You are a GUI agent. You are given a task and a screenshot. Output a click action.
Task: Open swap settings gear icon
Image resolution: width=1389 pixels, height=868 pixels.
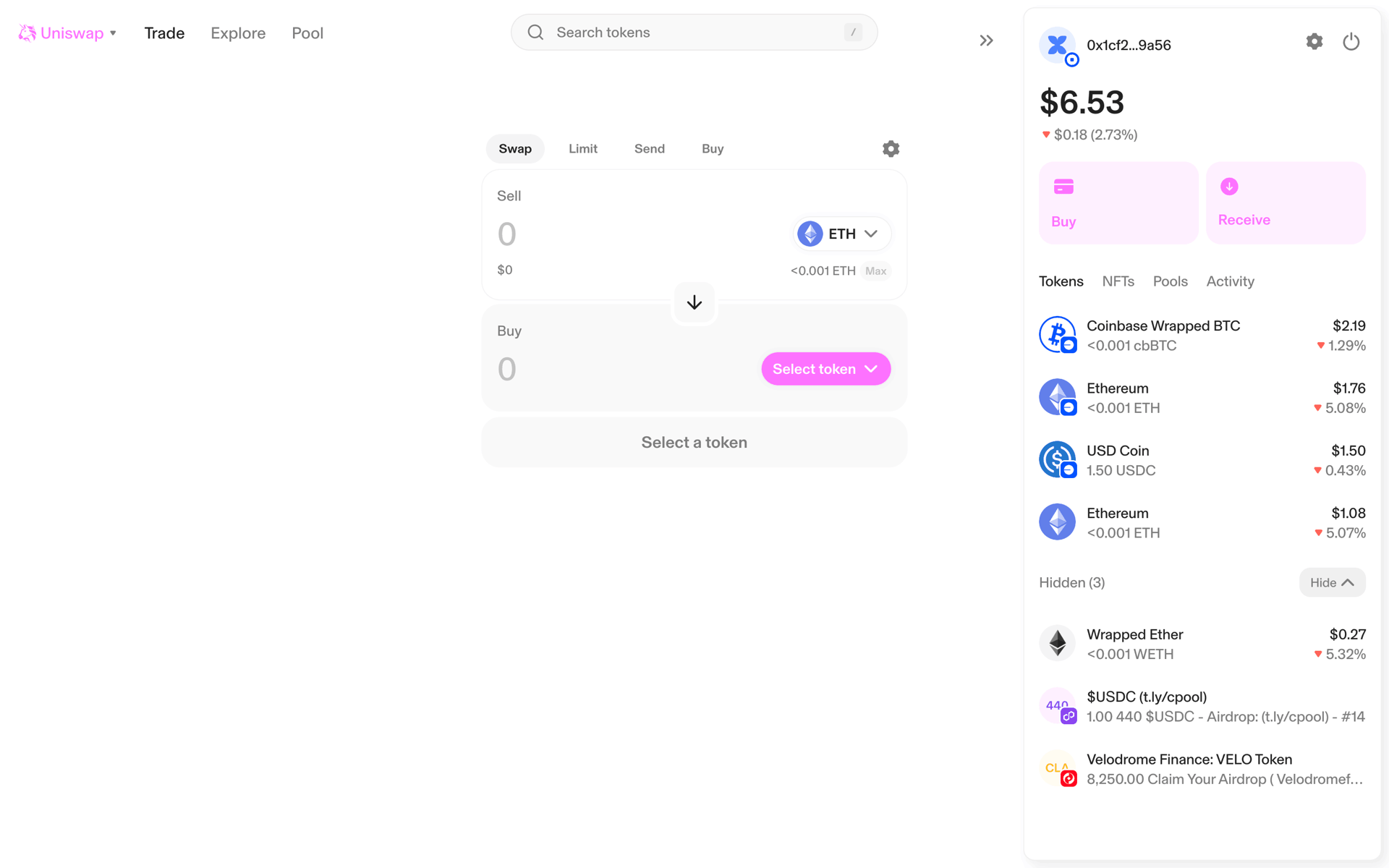[x=891, y=148]
